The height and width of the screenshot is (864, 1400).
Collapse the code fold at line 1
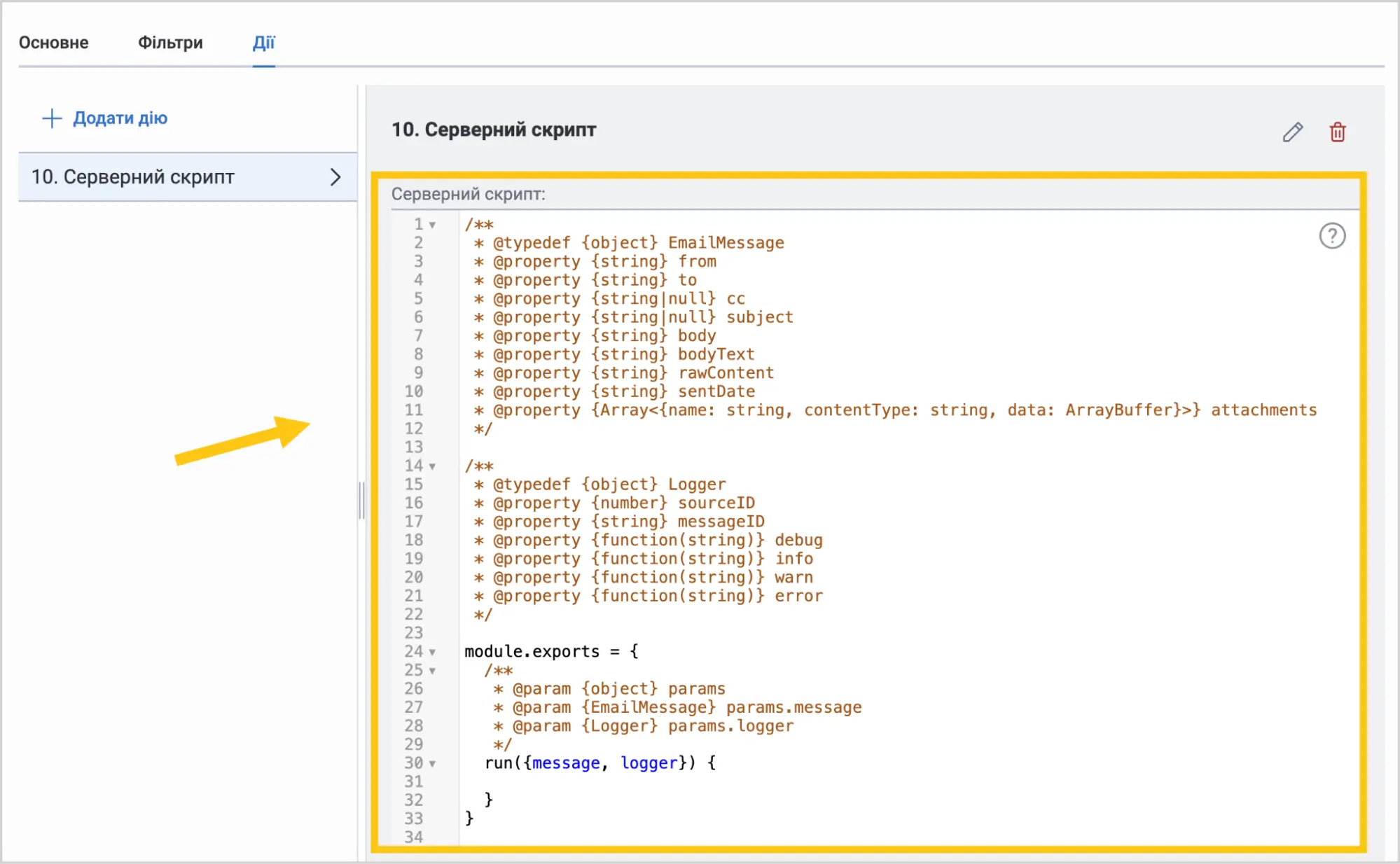[433, 225]
